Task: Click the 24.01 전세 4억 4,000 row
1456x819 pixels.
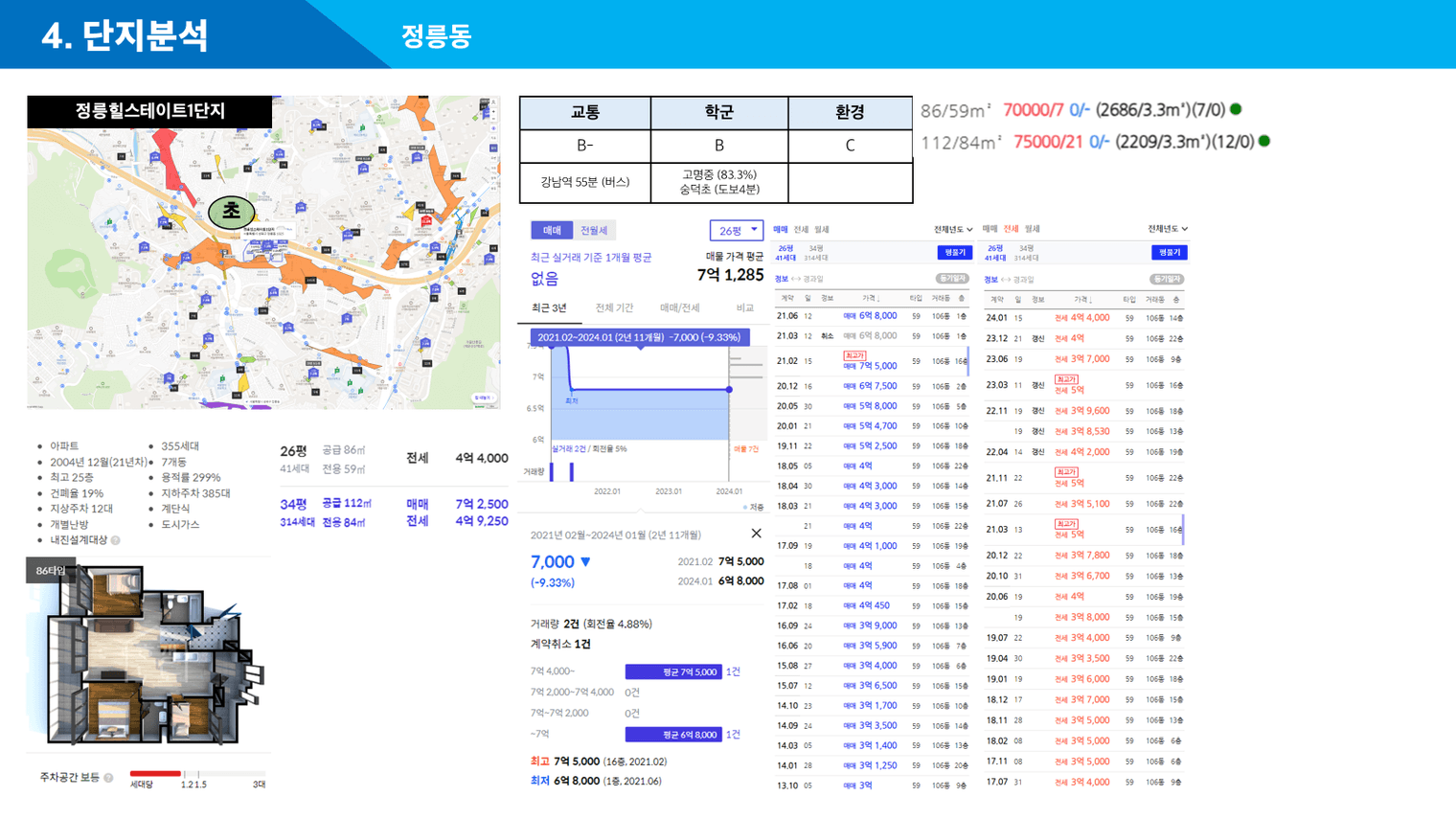Action: pyautogui.click(x=1084, y=318)
